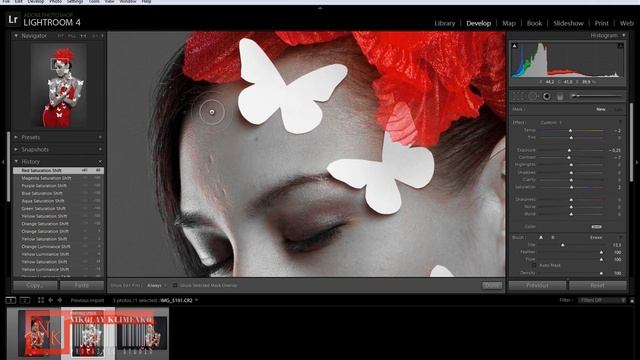The image size is (640, 360).
Task: Switch to the Develop module
Action: [478, 23]
